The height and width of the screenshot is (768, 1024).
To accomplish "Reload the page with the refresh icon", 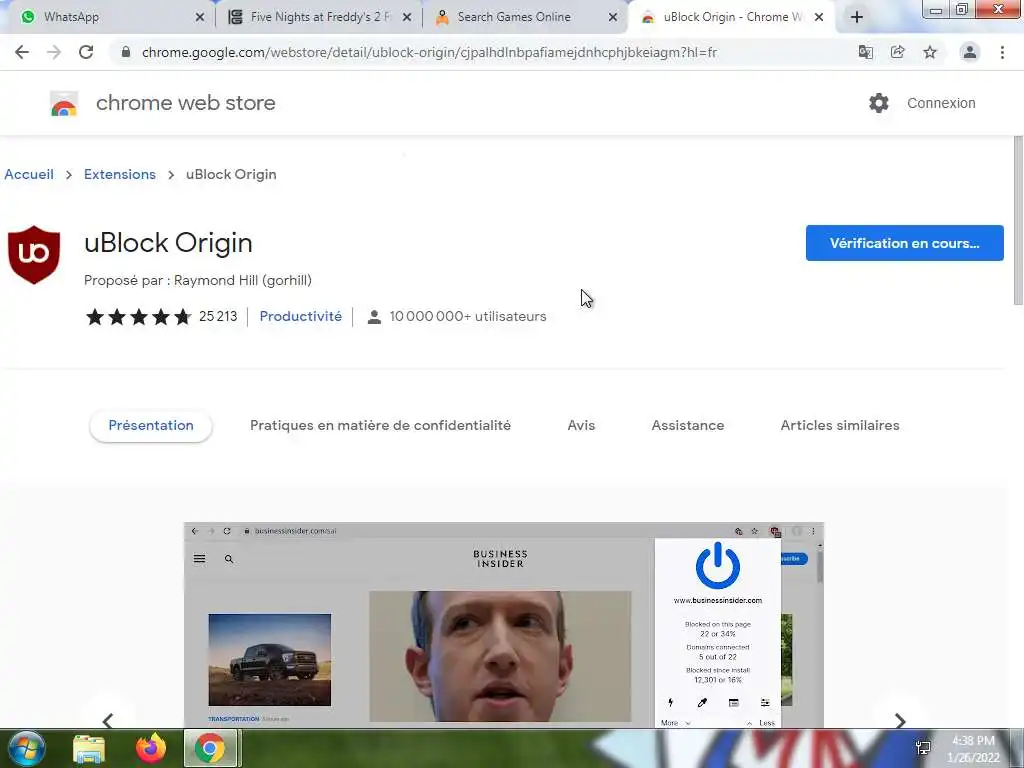I will click(x=86, y=52).
